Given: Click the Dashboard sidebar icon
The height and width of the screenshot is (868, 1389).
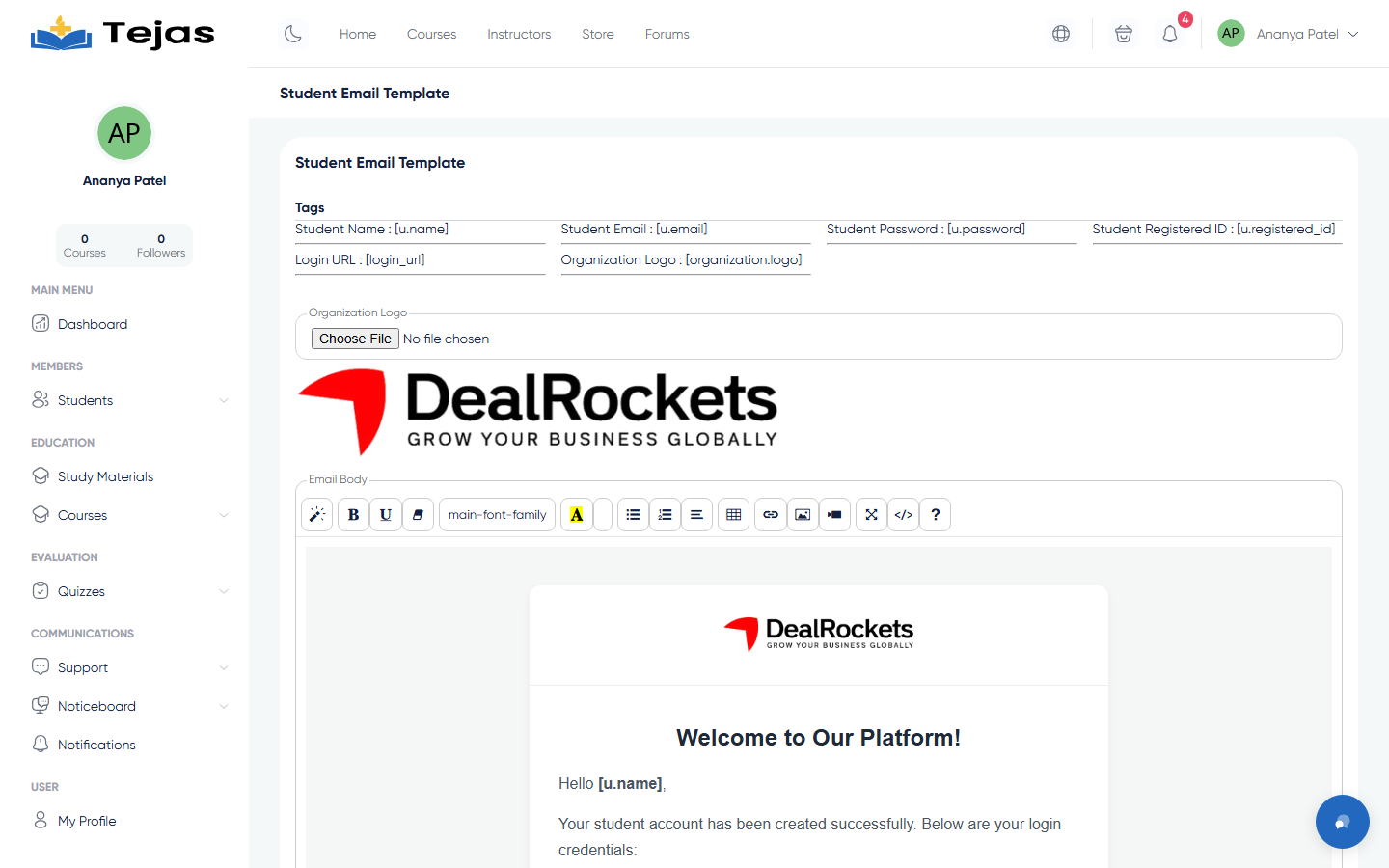Looking at the screenshot, I should click(41, 323).
